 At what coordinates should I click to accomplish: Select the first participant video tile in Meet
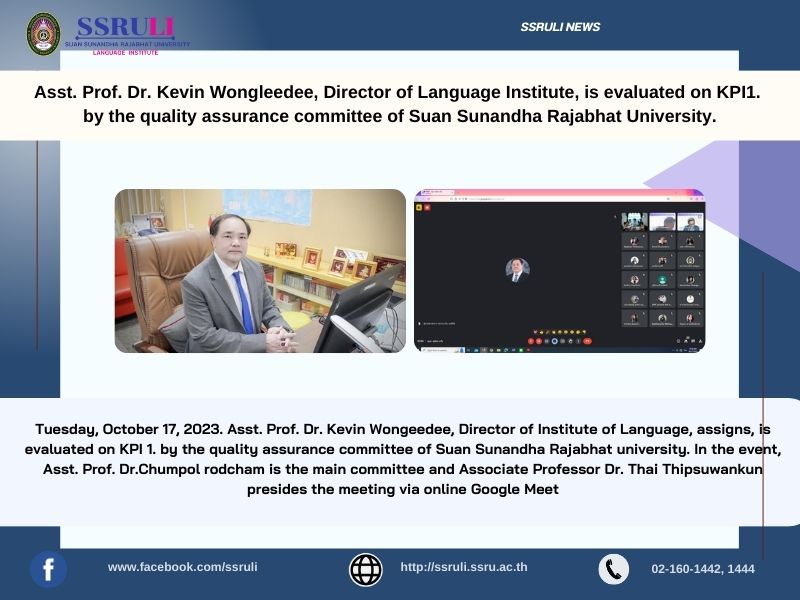tap(634, 222)
